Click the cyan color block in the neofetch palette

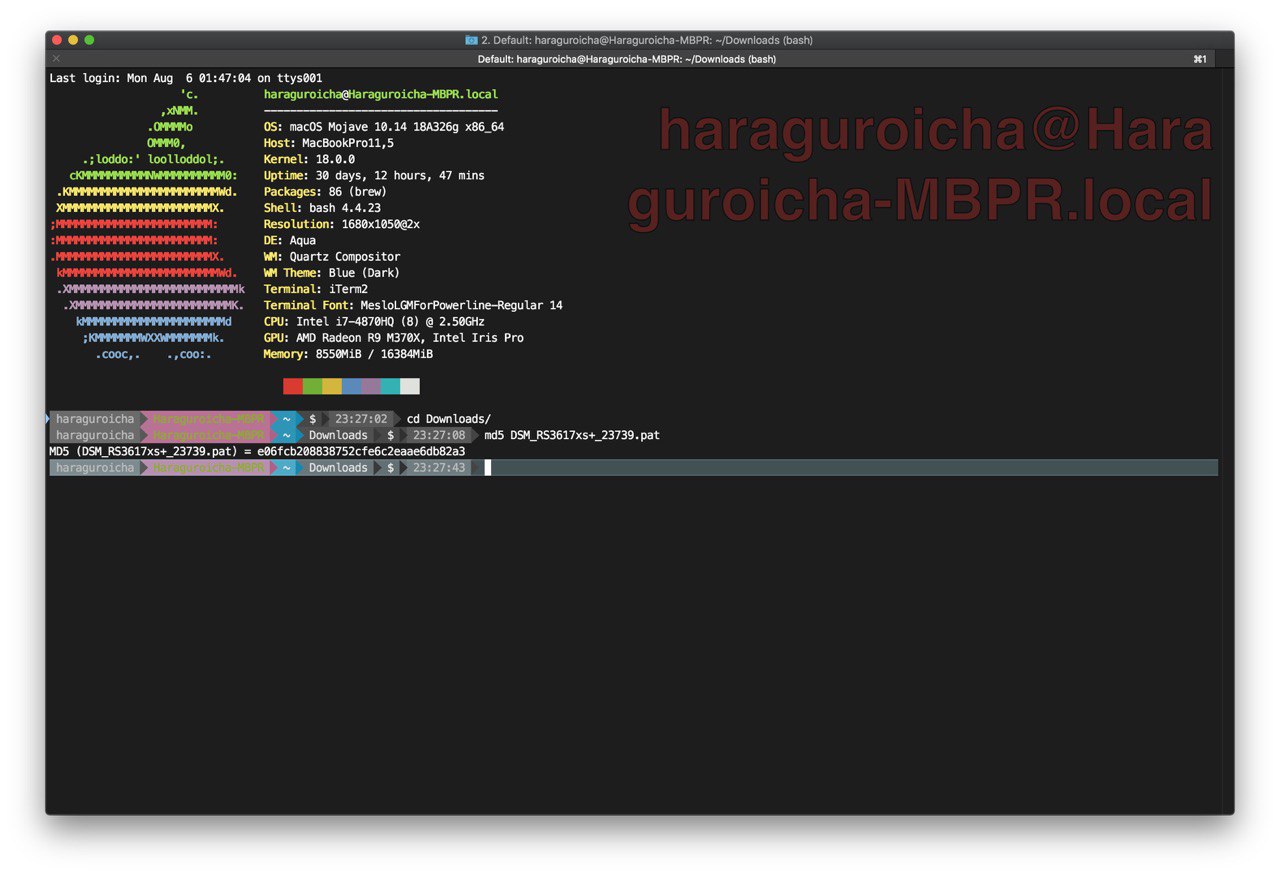(x=390, y=386)
